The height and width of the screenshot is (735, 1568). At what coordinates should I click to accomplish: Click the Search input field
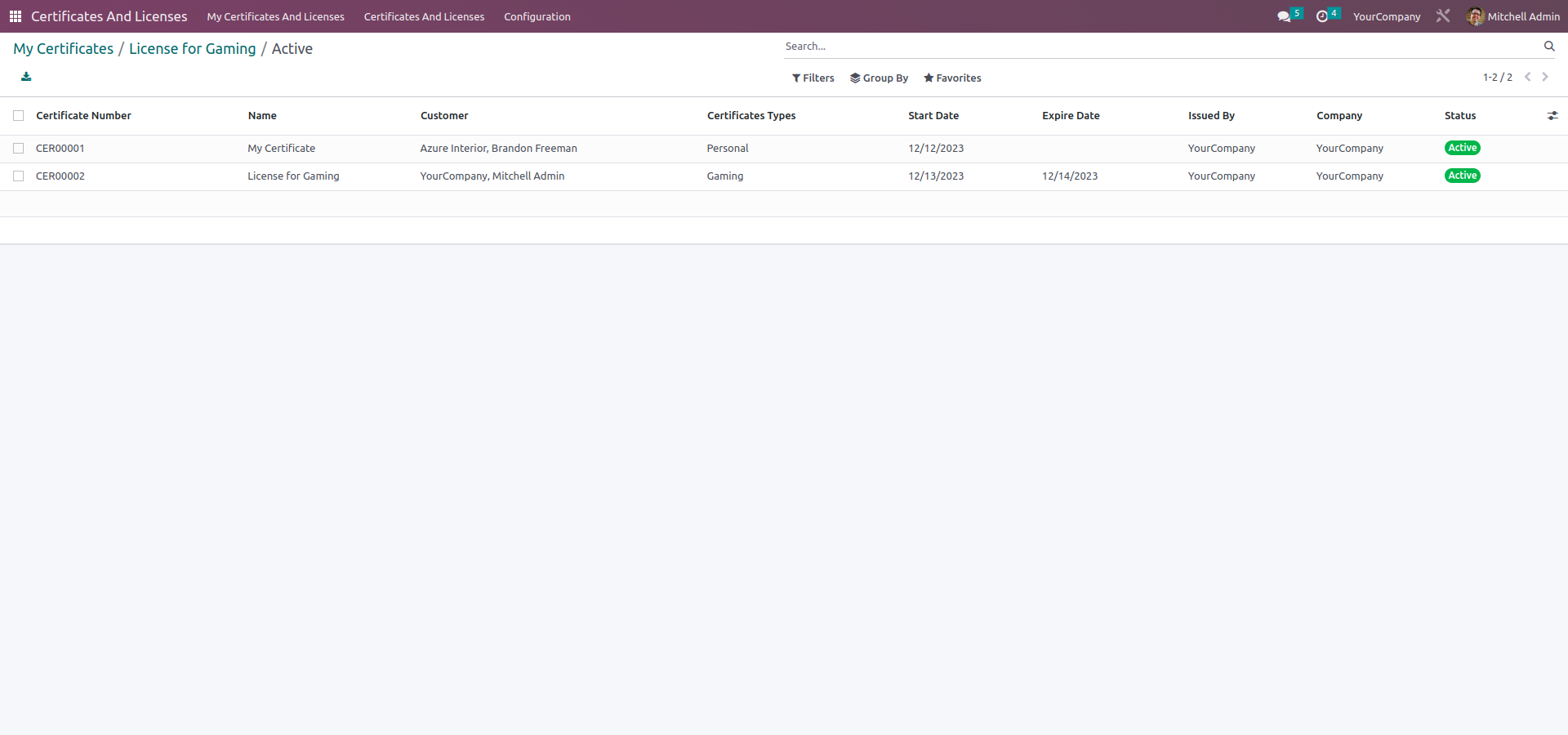pyautogui.click(x=1160, y=47)
